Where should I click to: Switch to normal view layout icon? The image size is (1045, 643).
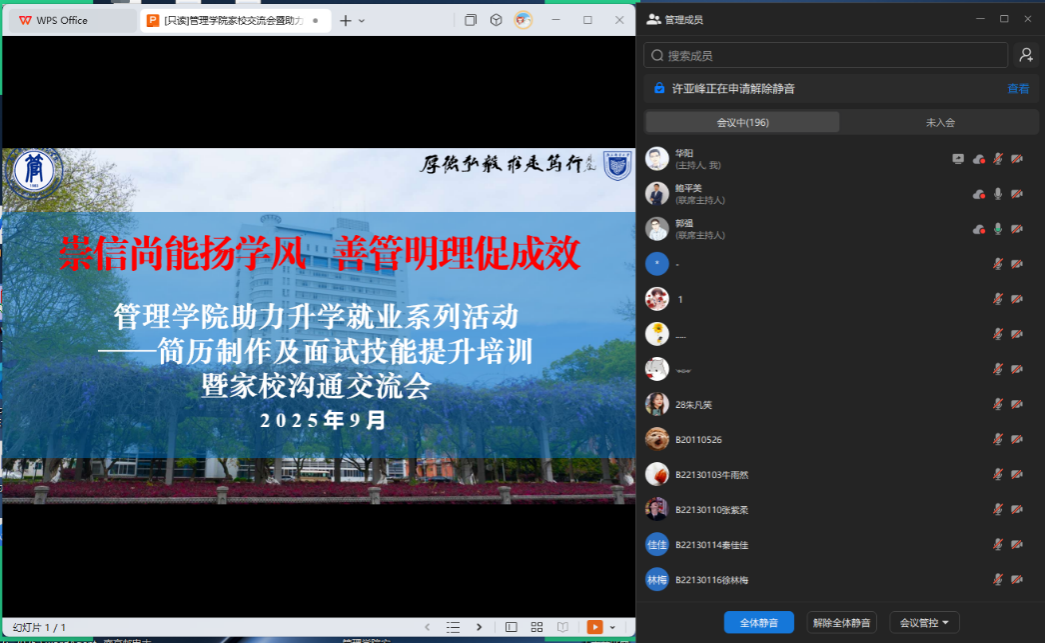pos(511,627)
